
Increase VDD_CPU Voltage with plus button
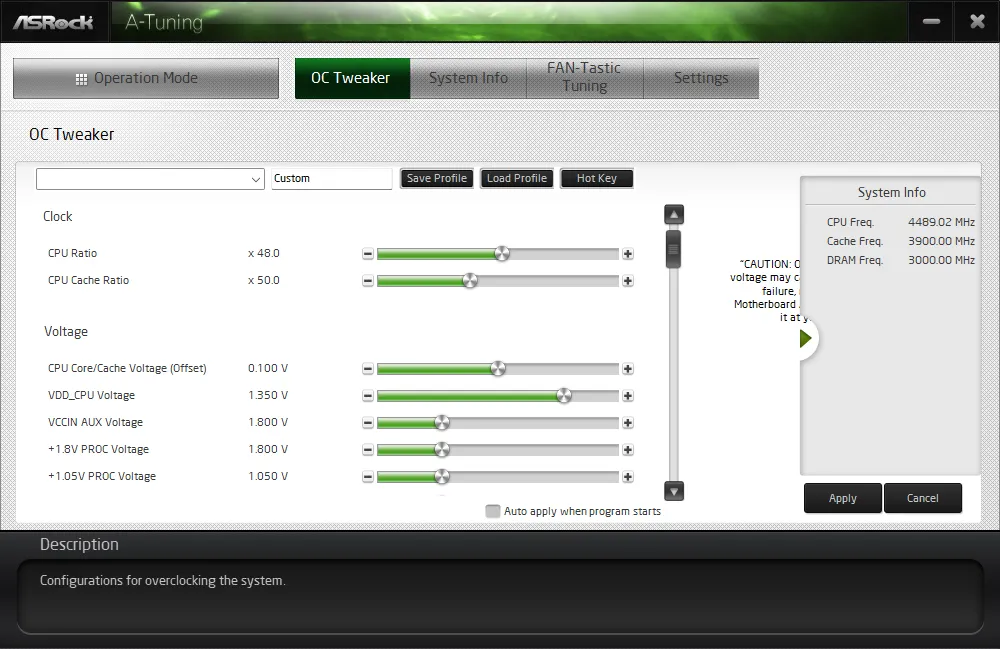[628, 396]
